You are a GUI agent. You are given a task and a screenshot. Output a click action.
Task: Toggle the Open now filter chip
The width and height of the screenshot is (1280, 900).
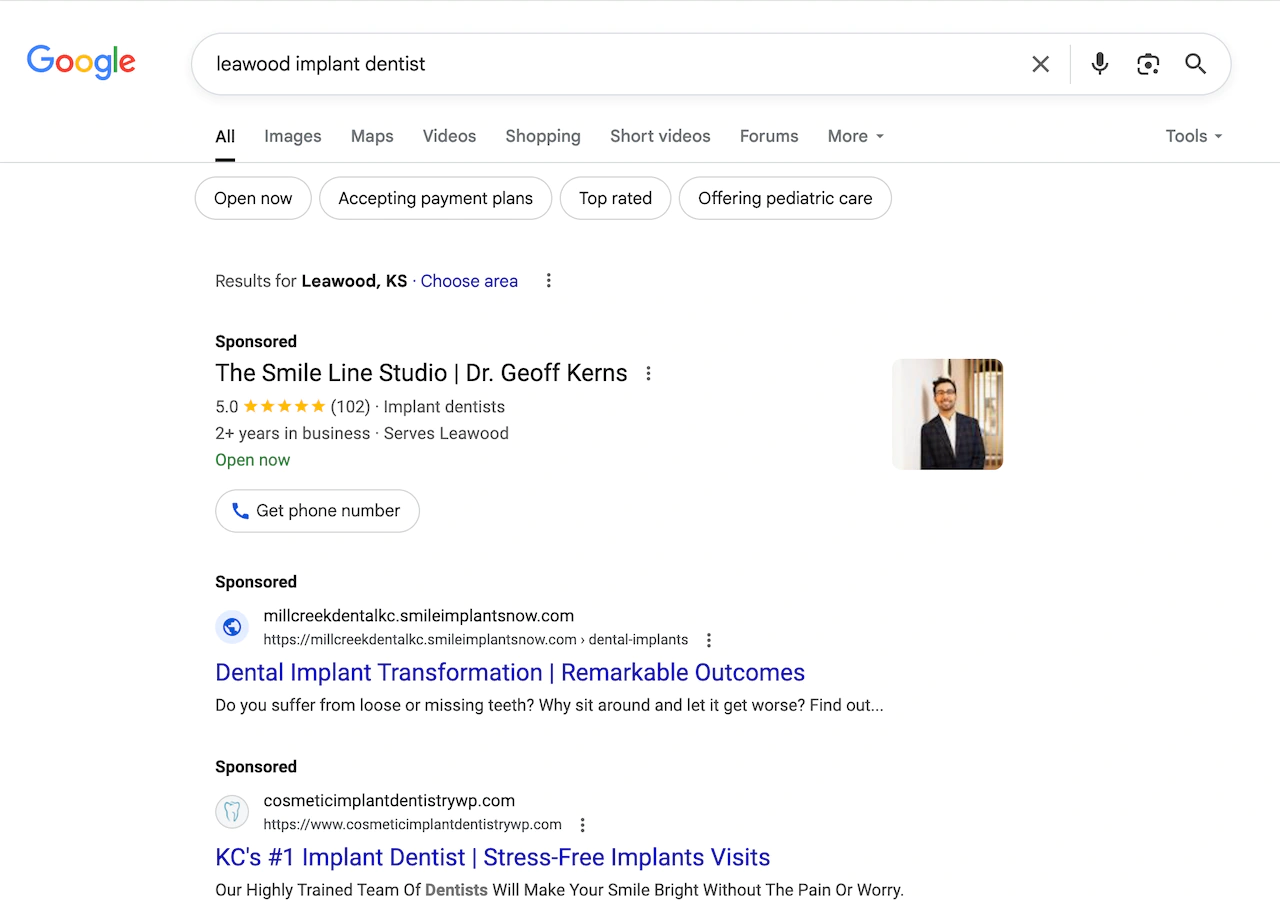[x=253, y=198]
